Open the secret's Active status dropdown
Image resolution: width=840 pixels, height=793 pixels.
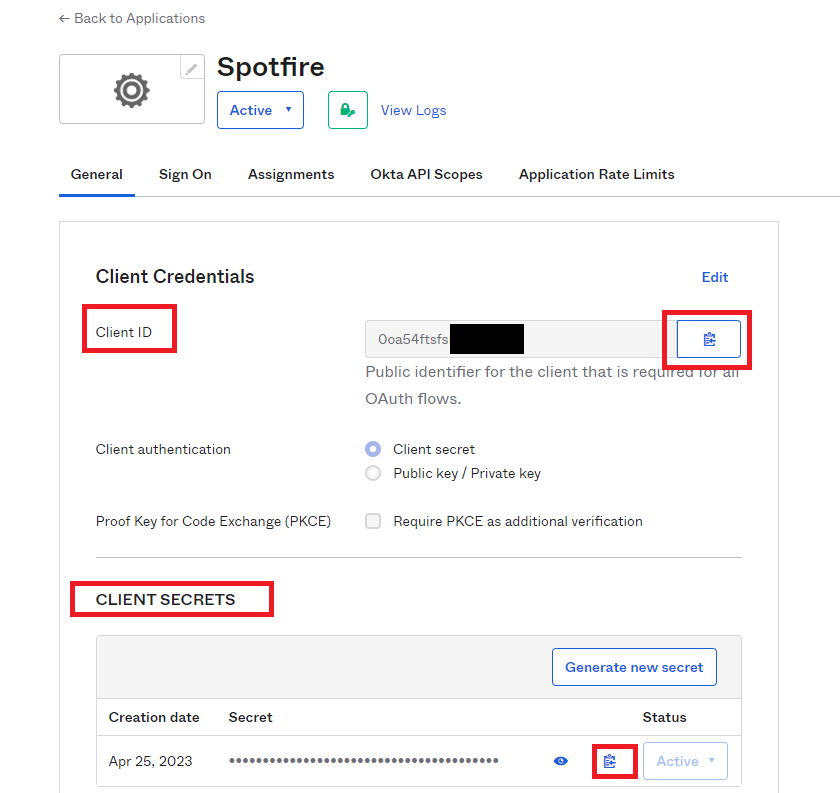point(685,761)
